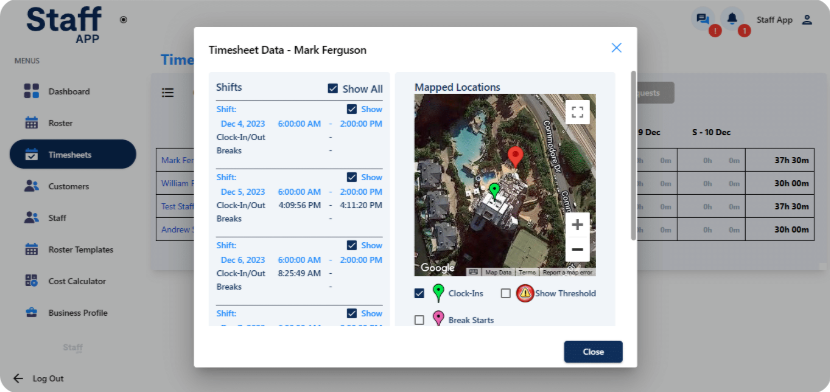
Task: Click the pink Break Starts legend pin
Action: point(438,318)
